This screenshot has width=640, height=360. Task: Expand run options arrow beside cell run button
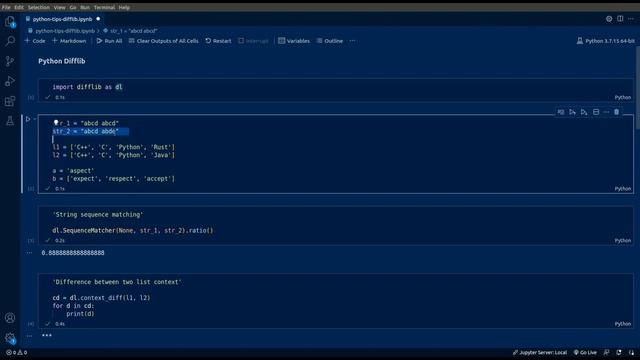pyautogui.click(x=35, y=119)
